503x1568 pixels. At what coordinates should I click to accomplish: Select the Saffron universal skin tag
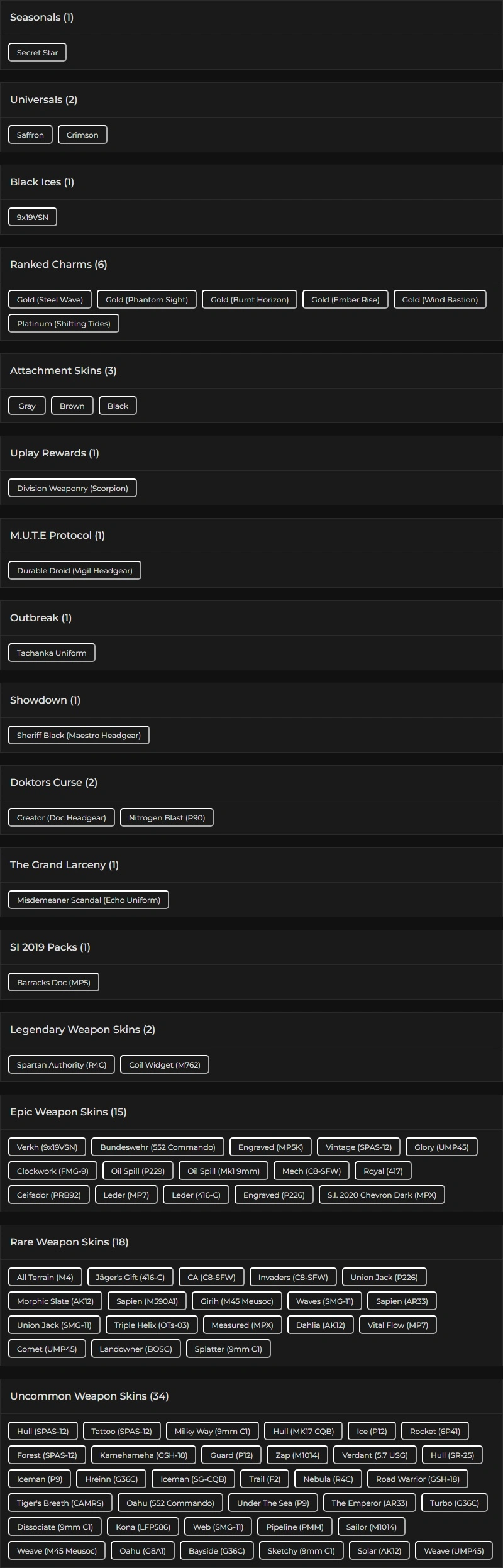pos(30,135)
